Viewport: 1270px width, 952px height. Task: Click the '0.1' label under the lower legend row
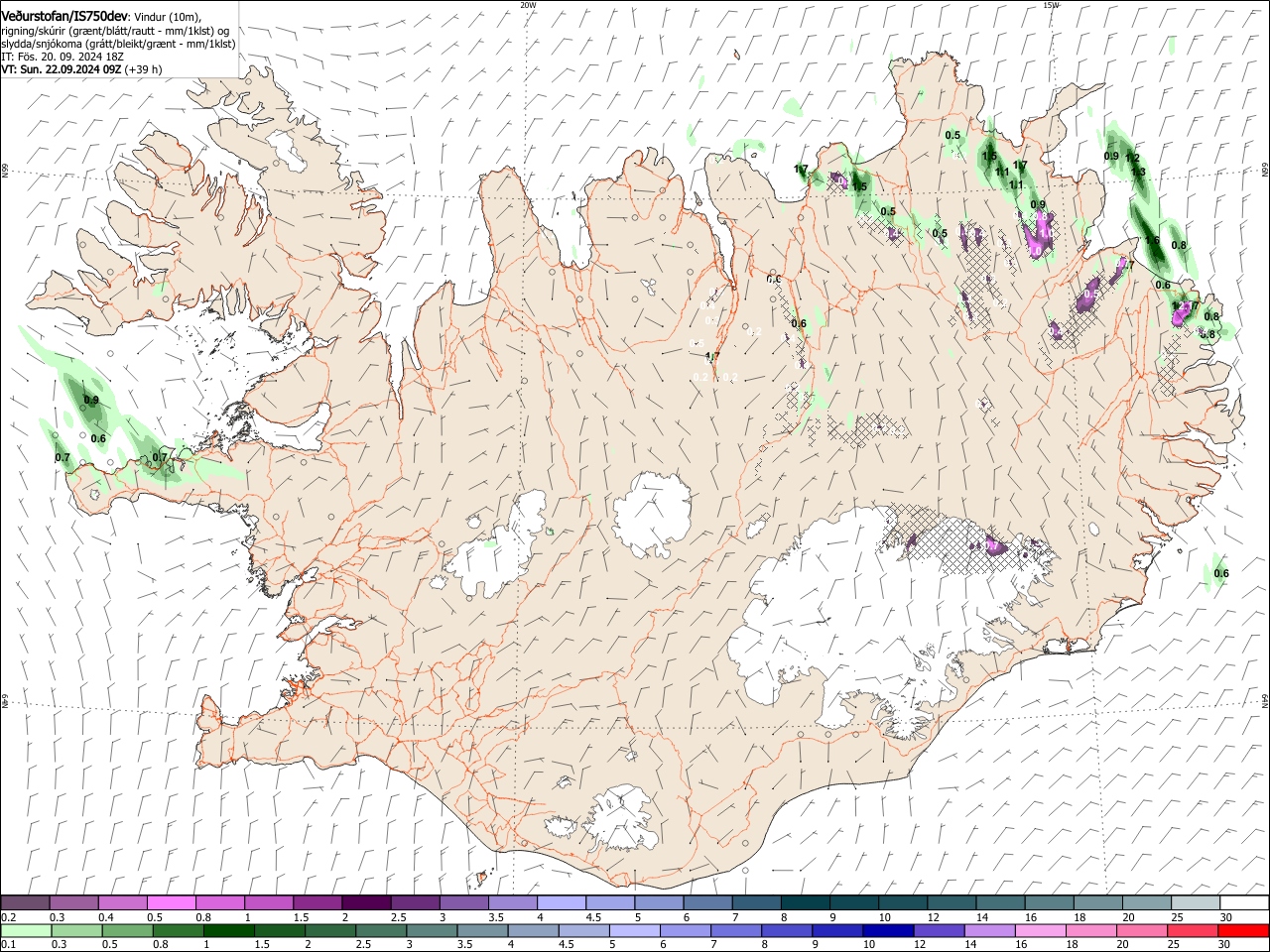[x=9, y=945]
